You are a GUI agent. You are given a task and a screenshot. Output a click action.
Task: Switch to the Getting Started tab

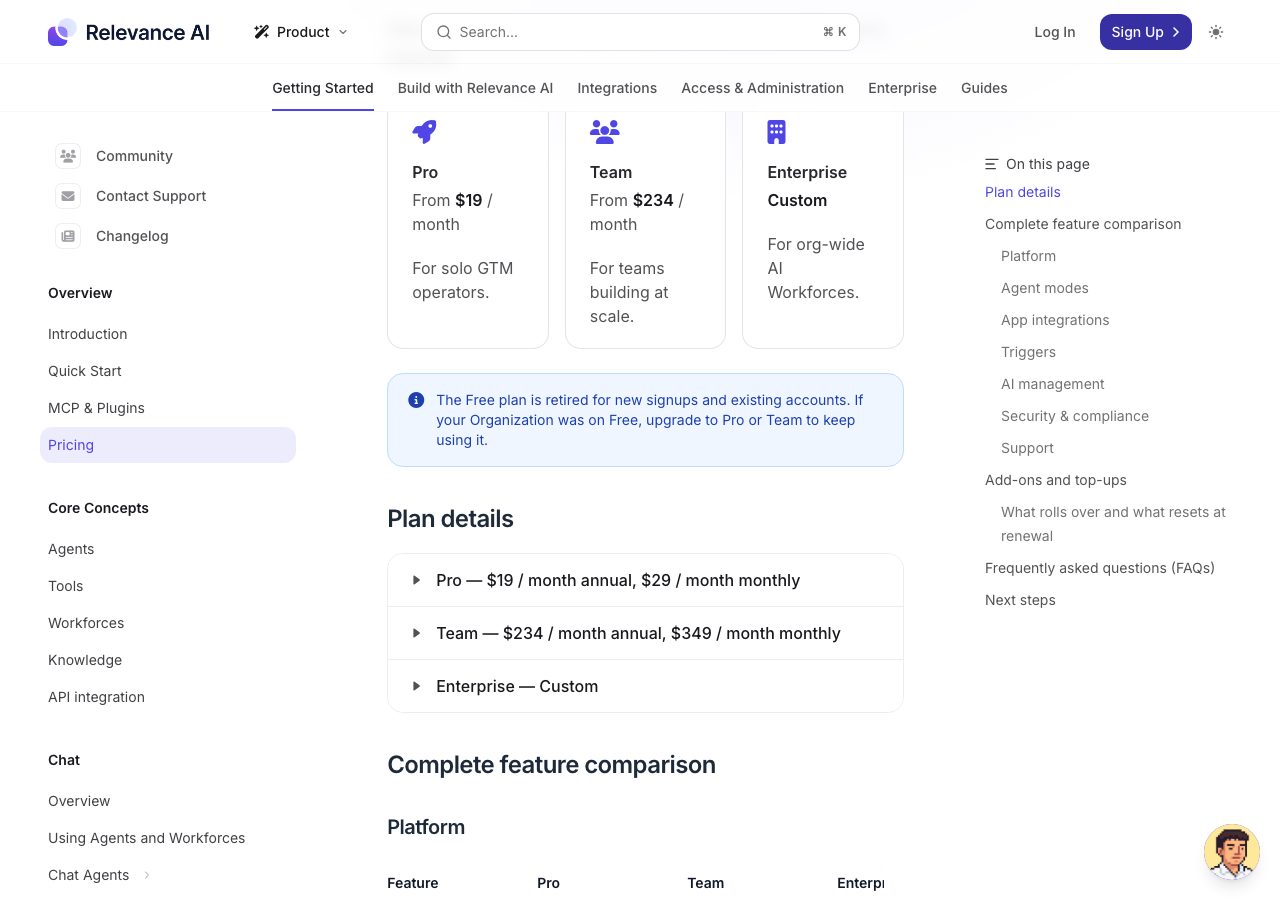tap(323, 88)
